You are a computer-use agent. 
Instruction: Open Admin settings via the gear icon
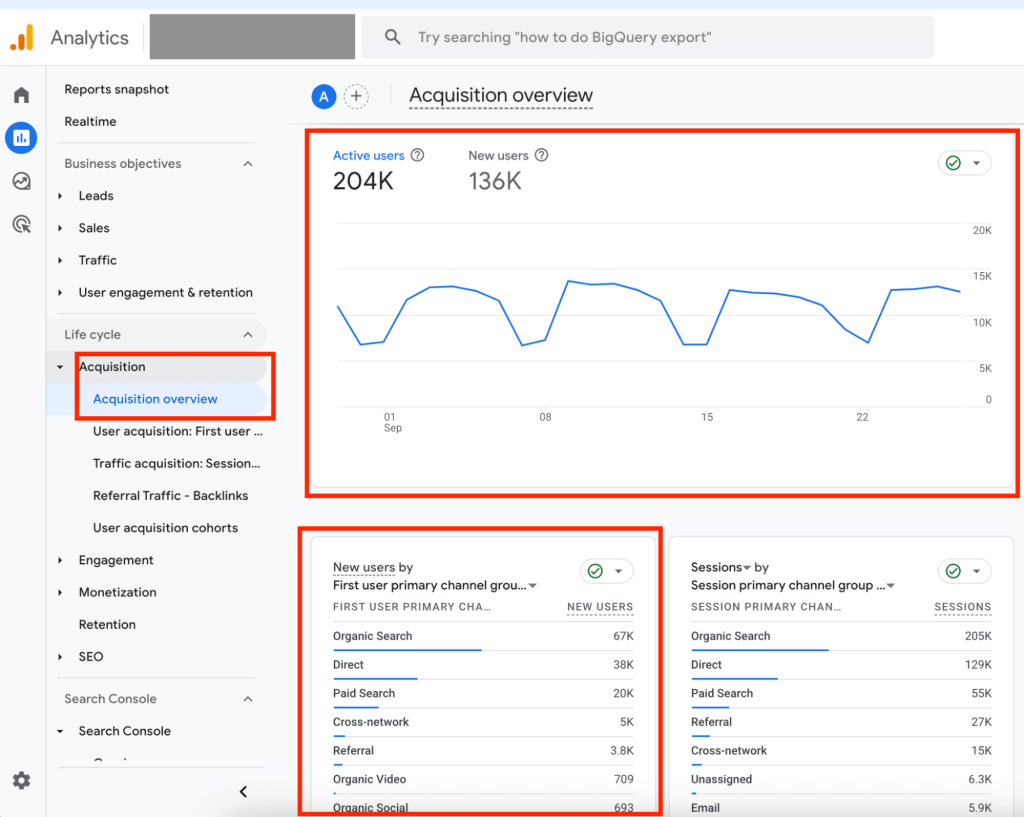(x=21, y=780)
